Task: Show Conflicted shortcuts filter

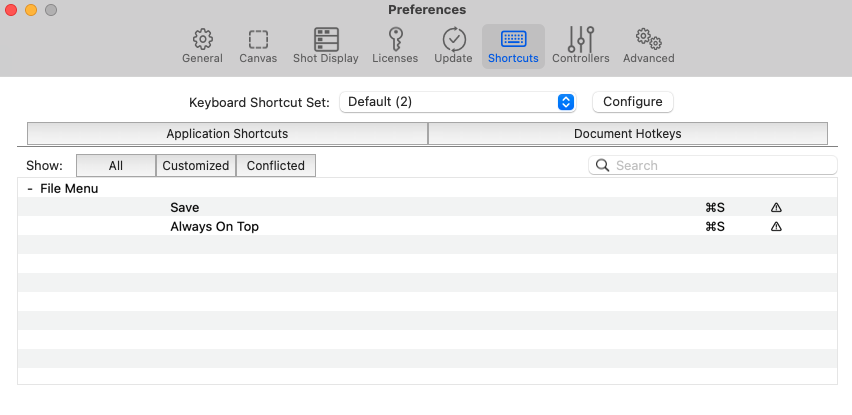Action: (x=275, y=166)
